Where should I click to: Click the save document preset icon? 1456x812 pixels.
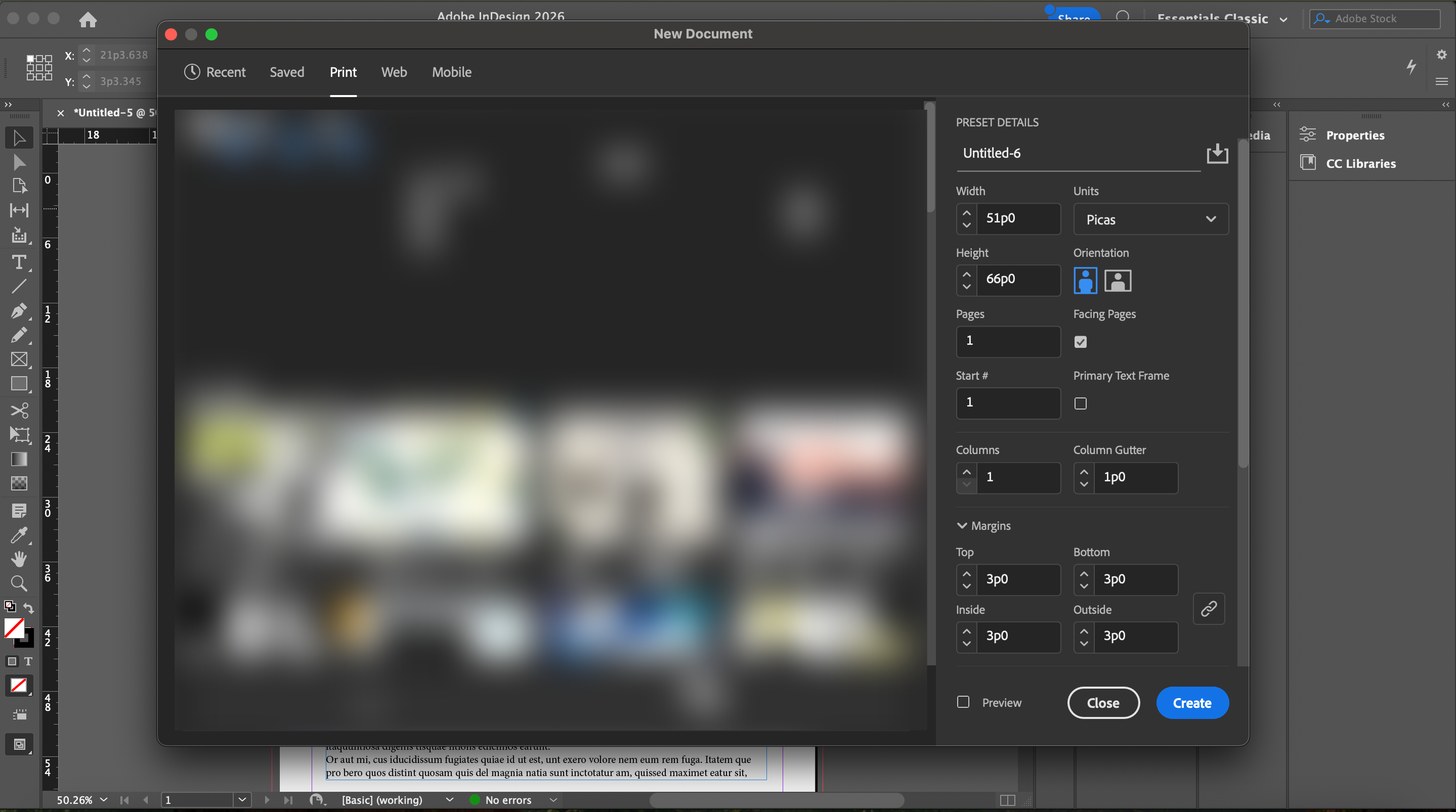[1217, 153]
